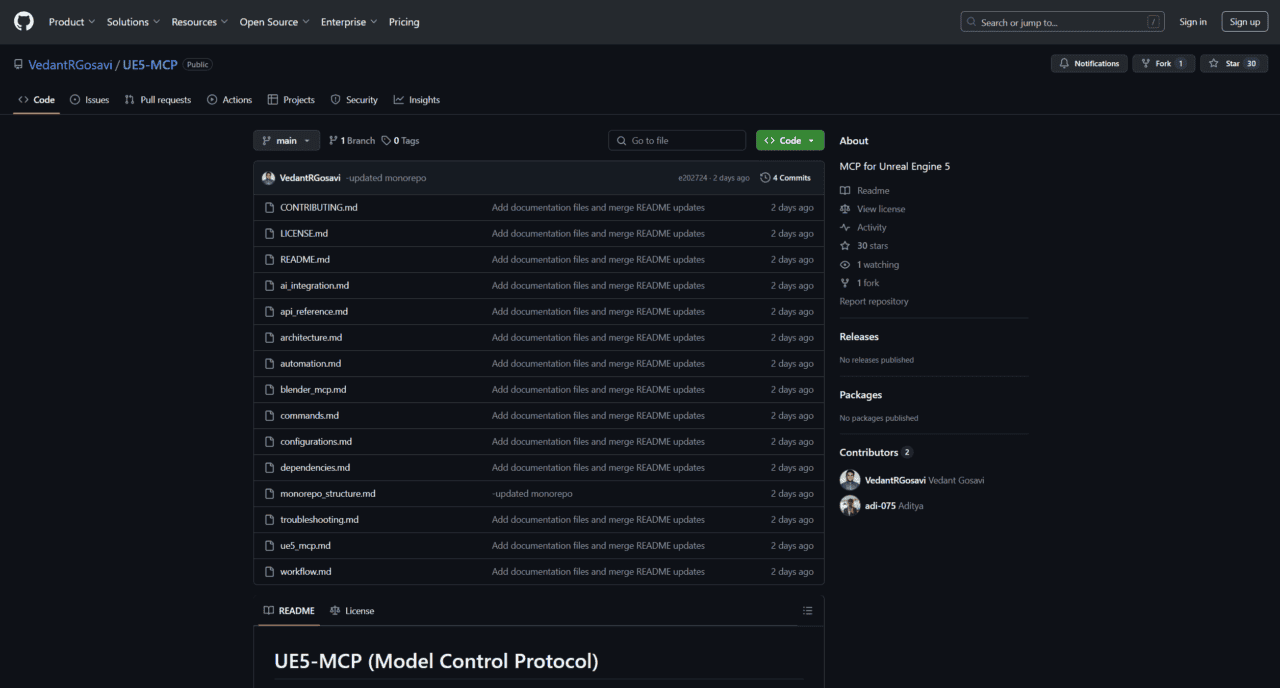The image size is (1280, 688).
Task: Focus the Search or jump to field
Action: [x=1062, y=22]
